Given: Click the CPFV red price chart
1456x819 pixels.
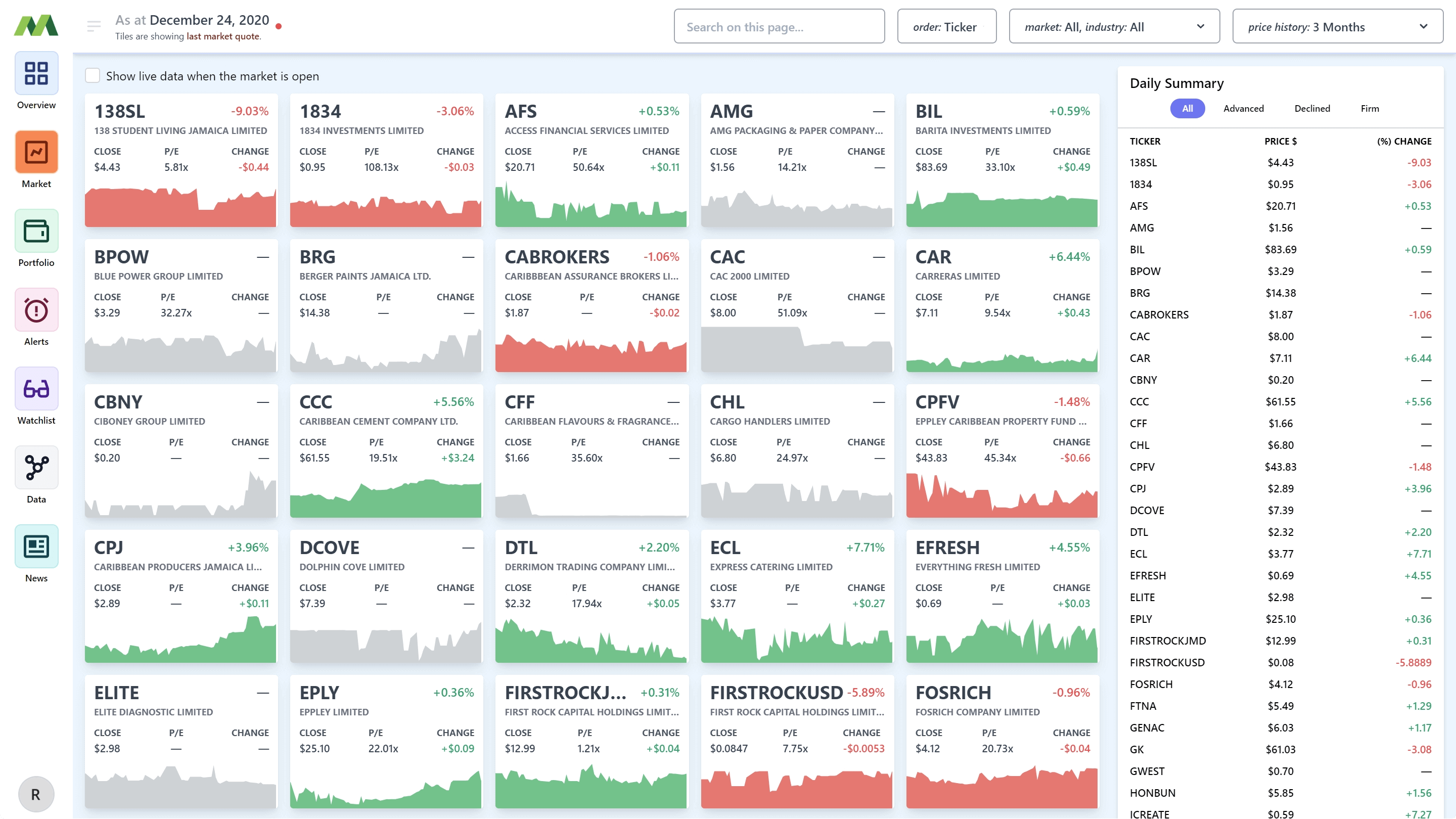Looking at the screenshot, I should (x=1002, y=495).
